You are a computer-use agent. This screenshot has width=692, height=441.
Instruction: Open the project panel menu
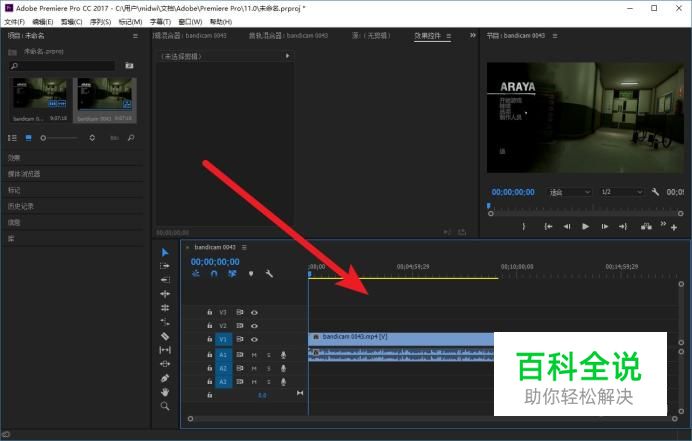click(135, 36)
